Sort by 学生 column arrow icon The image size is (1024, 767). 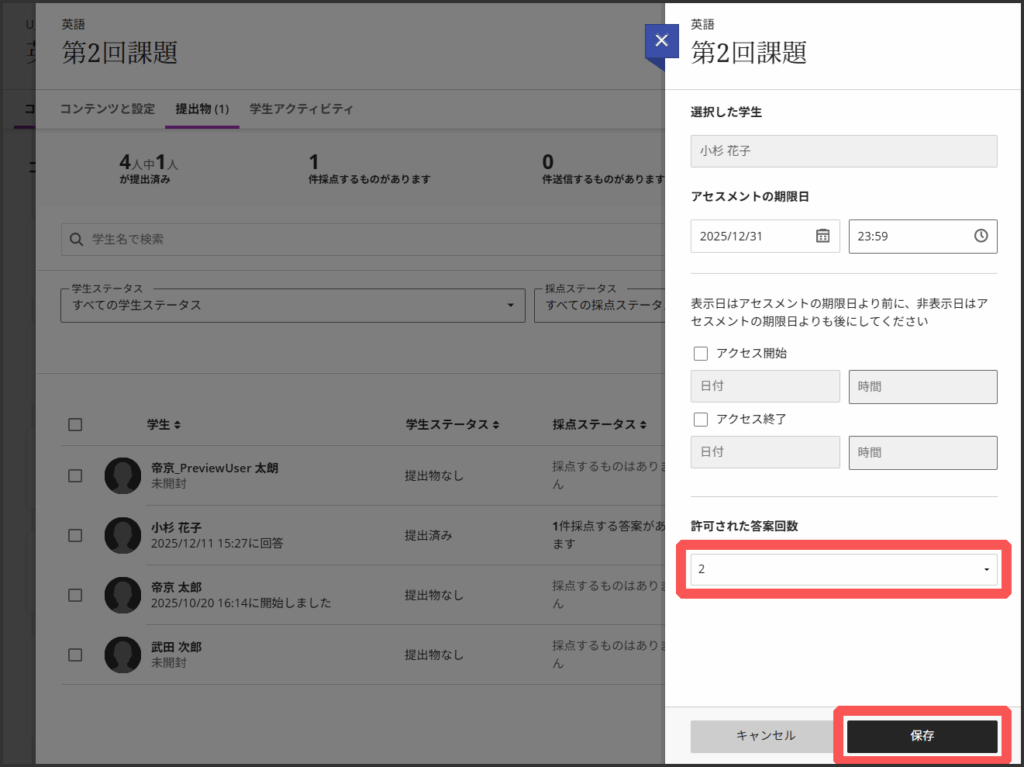[178, 425]
